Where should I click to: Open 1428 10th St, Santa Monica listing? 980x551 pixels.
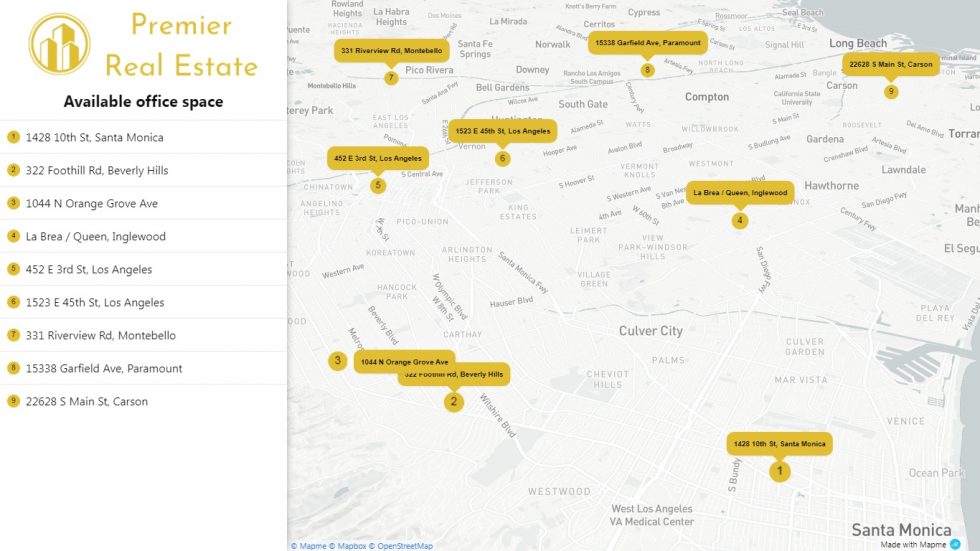tap(94, 137)
